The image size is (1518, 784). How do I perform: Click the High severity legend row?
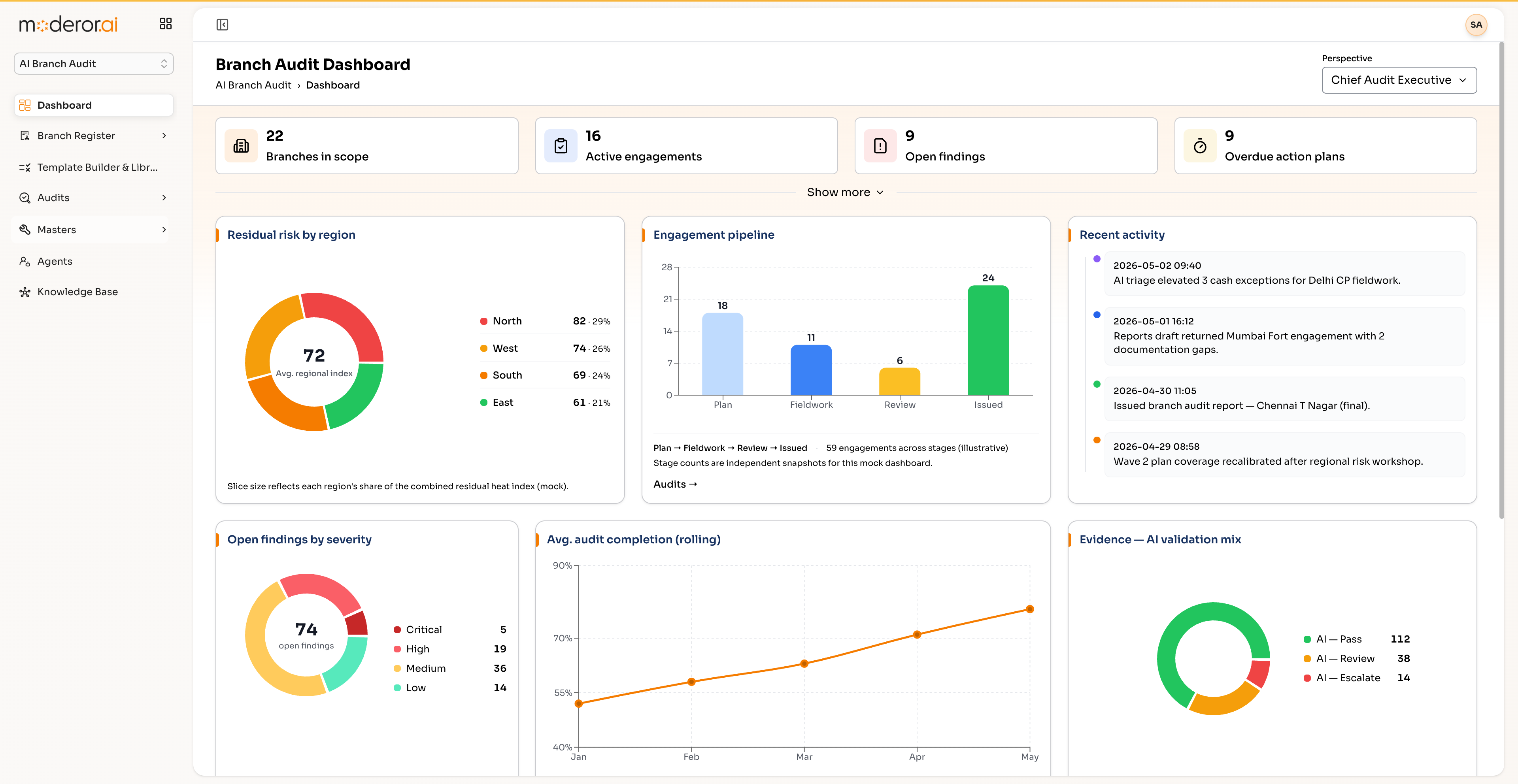[x=449, y=649]
